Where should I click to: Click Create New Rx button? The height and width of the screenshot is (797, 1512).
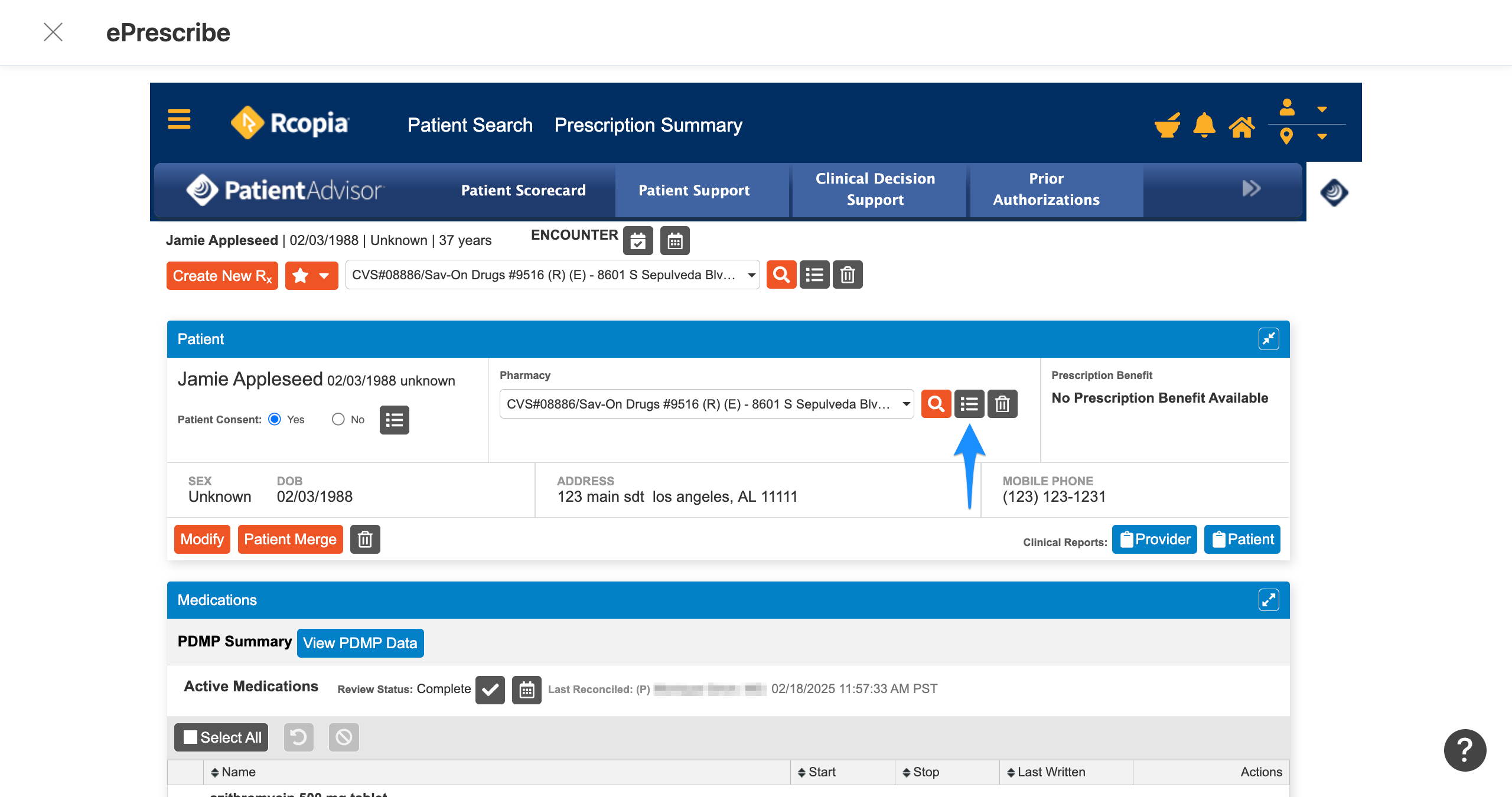pos(222,276)
